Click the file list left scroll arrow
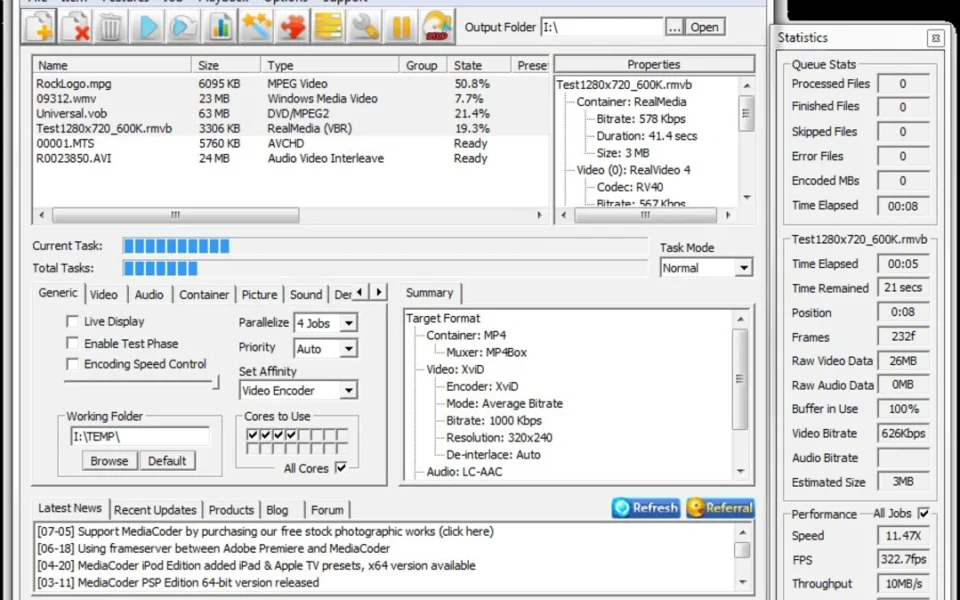The height and width of the screenshot is (600, 960). click(41, 215)
